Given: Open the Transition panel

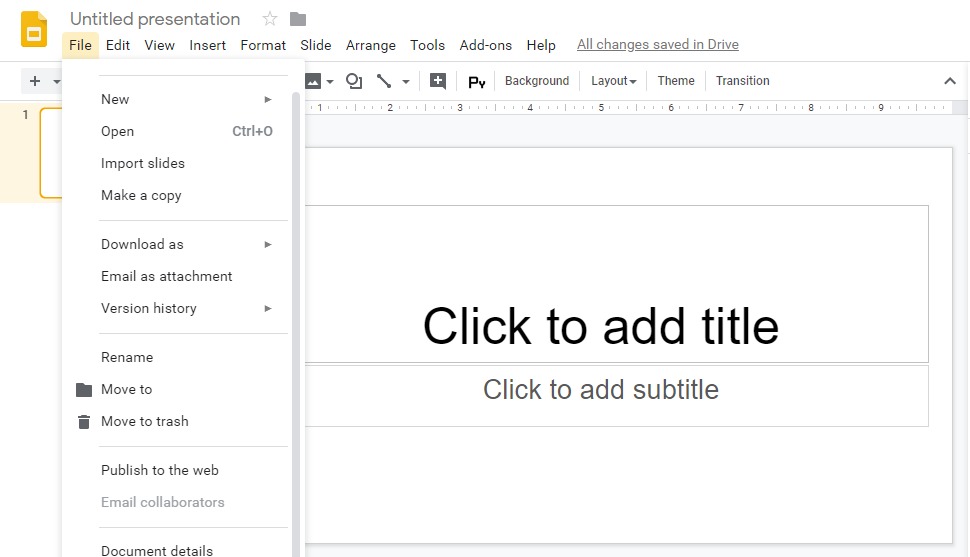Looking at the screenshot, I should tap(743, 80).
